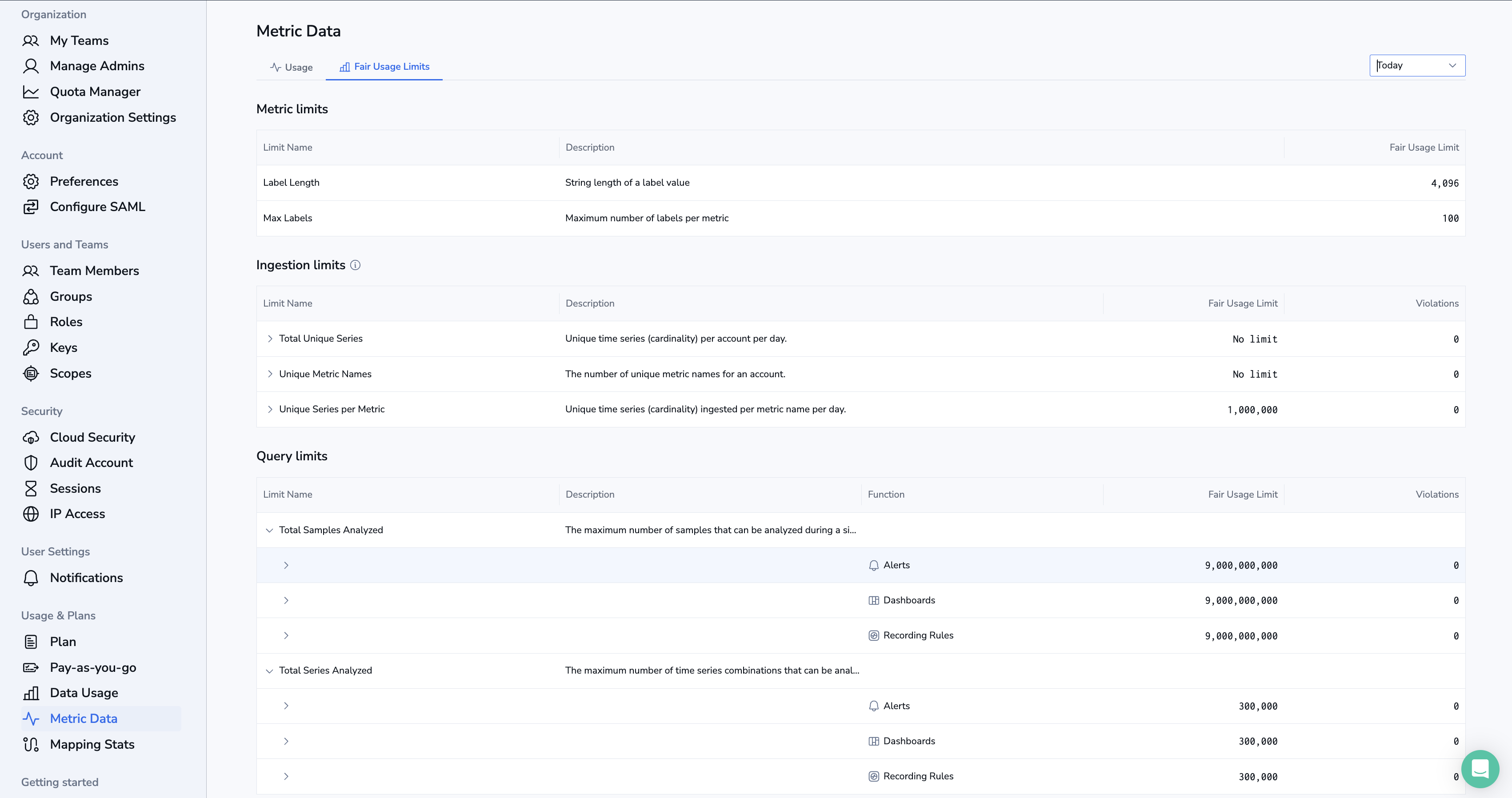Collapse the Total Samples Analyzed row

pyautogui.click(x=269, y=531)
